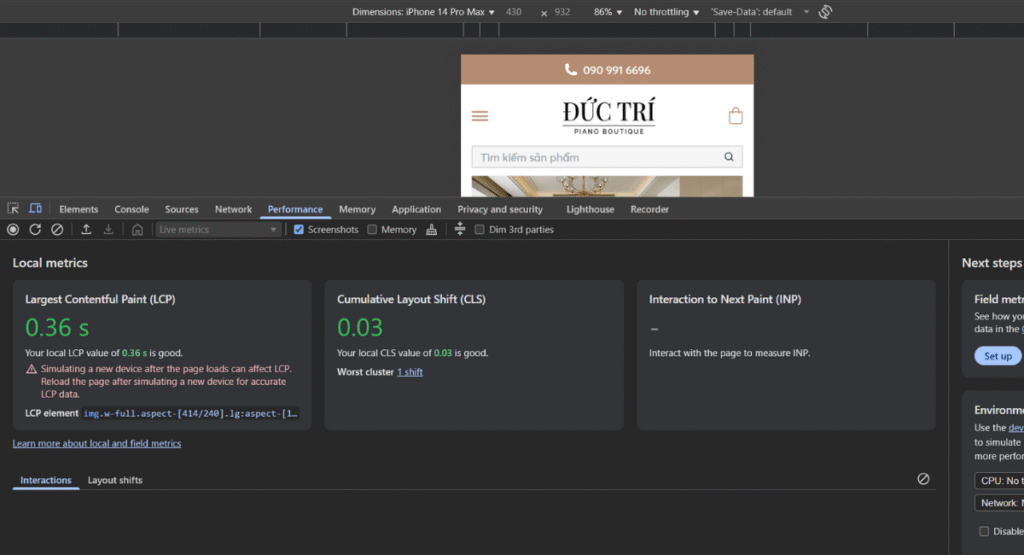Screen dimensions: 1024x555
Task: Switch to the Network tab
Action: 233,209
